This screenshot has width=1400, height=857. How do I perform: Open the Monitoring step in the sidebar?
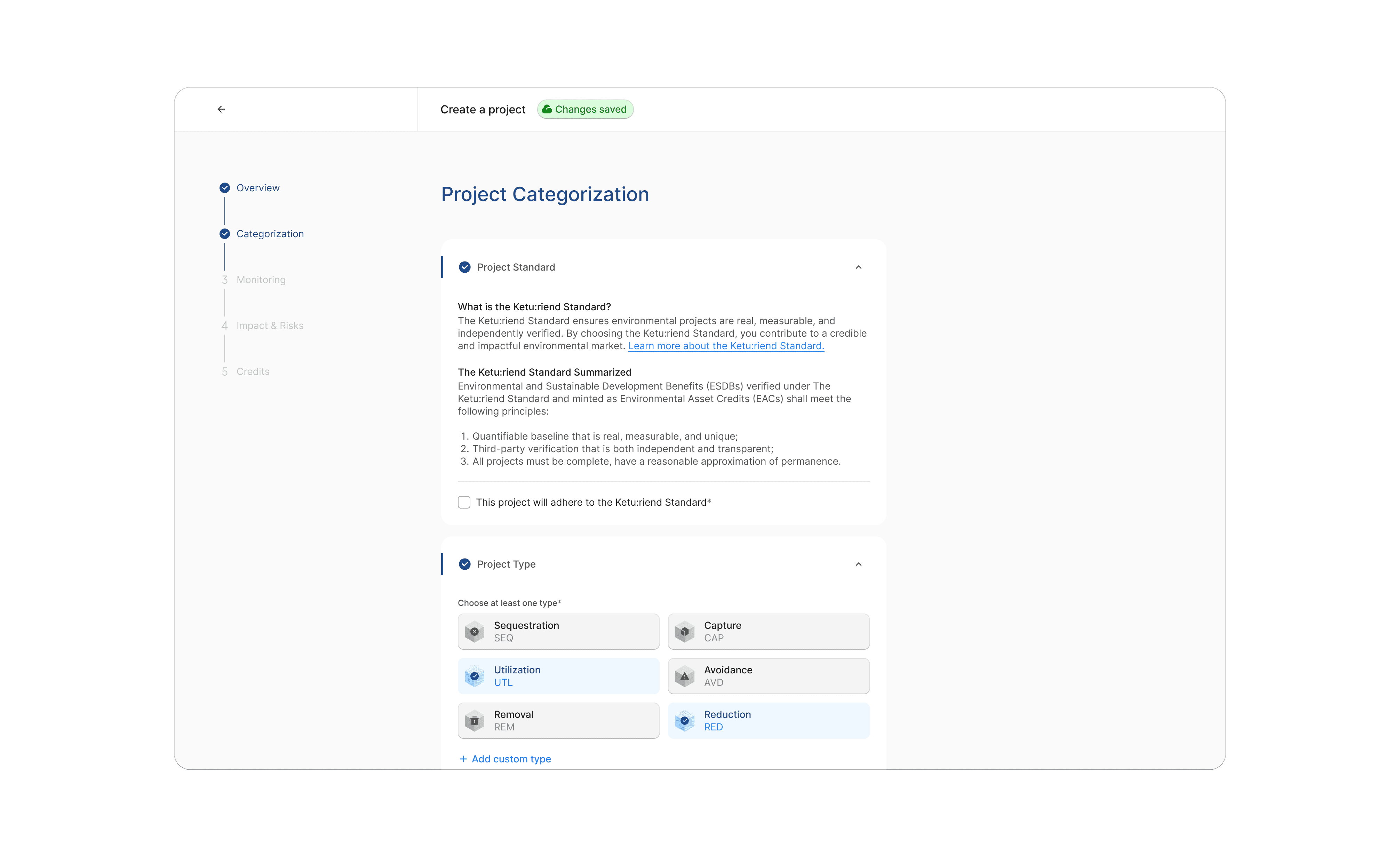pyautogui.click(x=261, y=279)
